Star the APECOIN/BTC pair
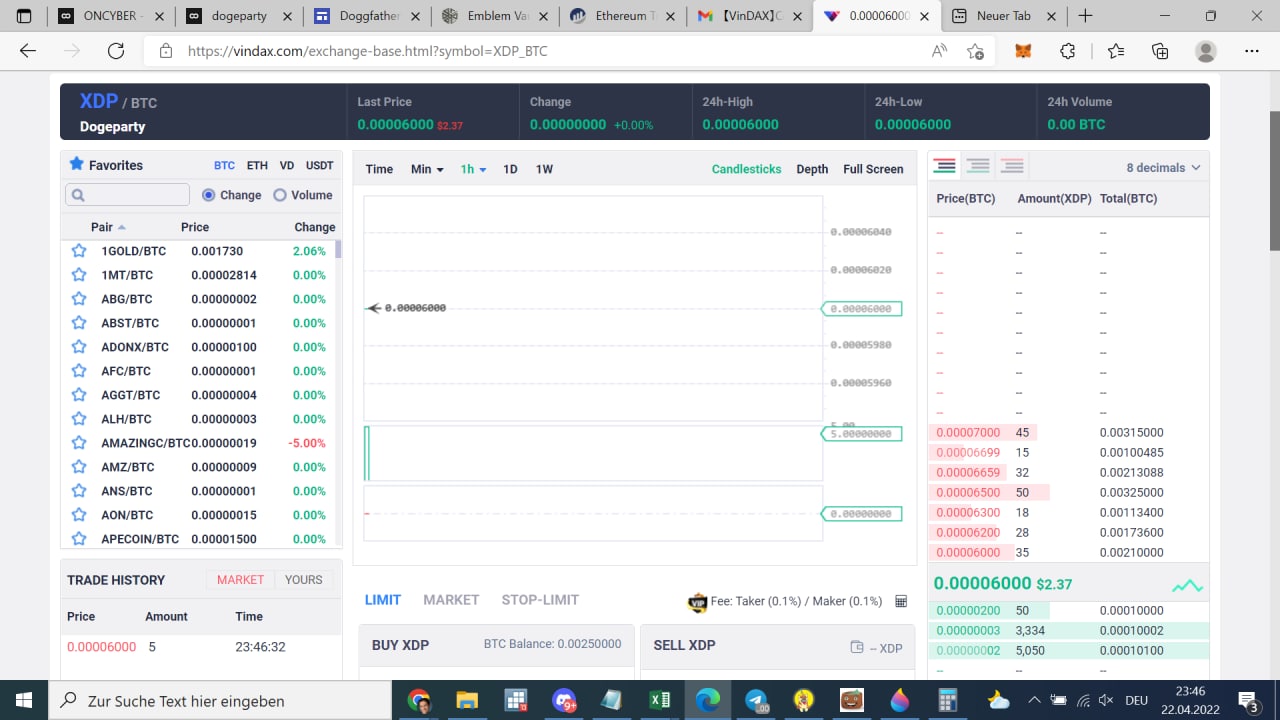The width and height of the screenshot is (1280, 720). point(78,539)
